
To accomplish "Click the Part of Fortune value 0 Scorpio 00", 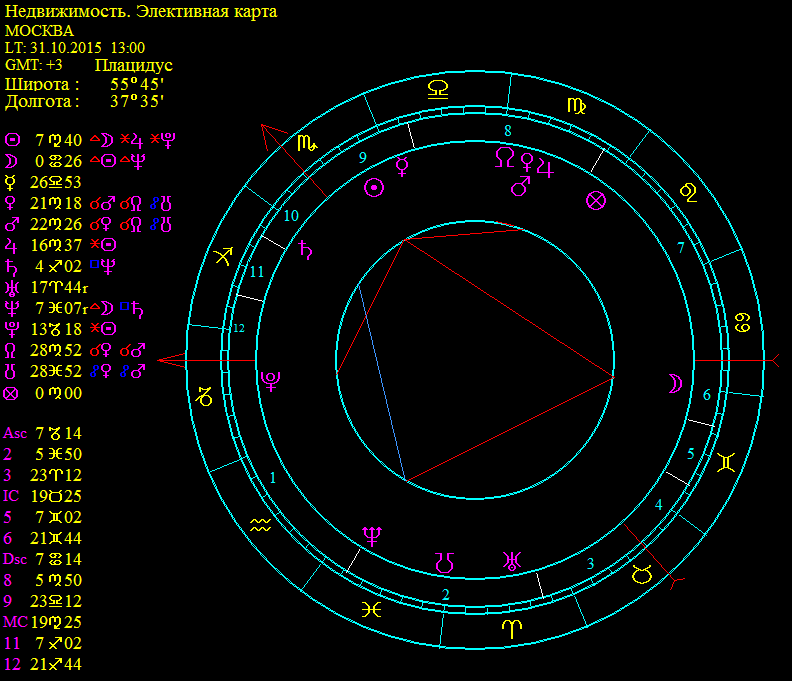I will pyautogui.click(x=58, y=394).
